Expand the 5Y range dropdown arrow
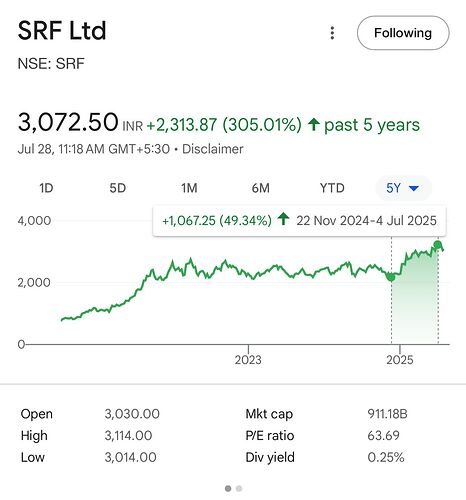The image size is (466, 500). (x=414, y=189)
